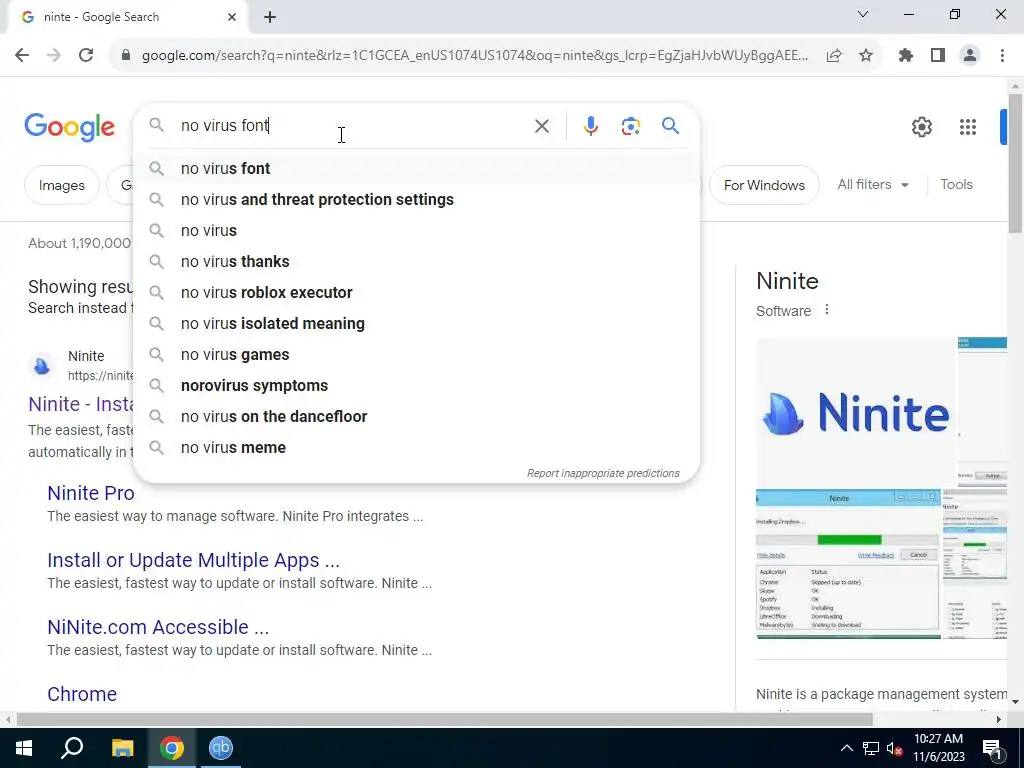This screenshot has height=768, width=1024.
Task: Click Report inappropriate predictions
Action: 603,473
